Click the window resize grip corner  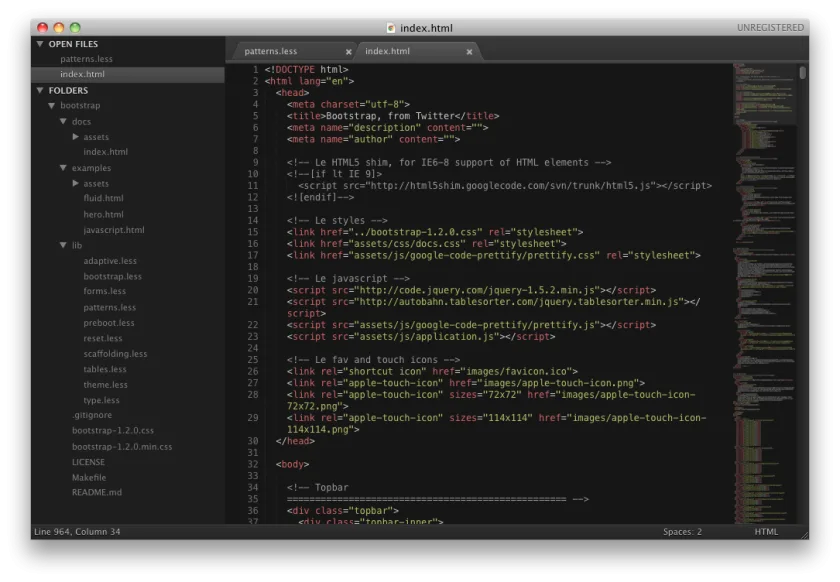tap(805, 535)
